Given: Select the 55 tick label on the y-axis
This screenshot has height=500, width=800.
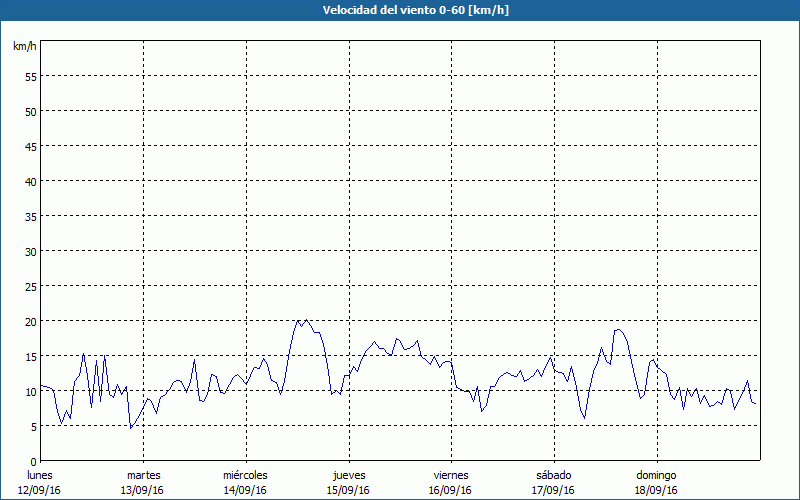Looking at the screenshot, I should 30,76.
